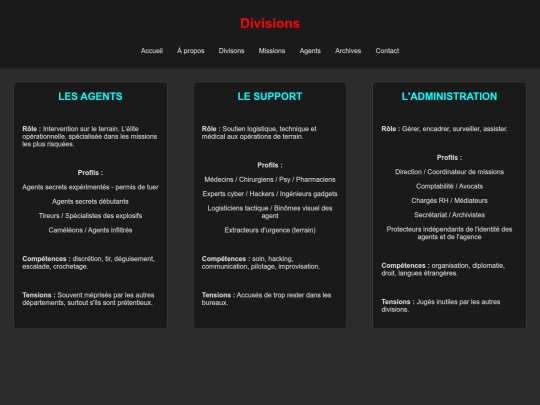Image resolution: width=540 pixels, height=405 pixels.
Task: Click the Rôle text in LES AGENTS card
Action: [90, 136]
